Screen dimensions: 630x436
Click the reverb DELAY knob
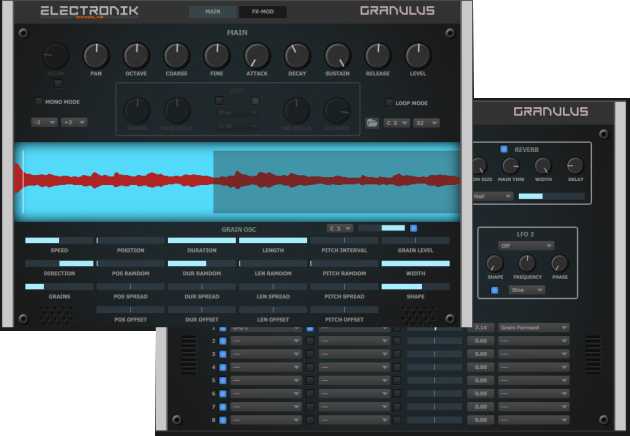(575, 166)
